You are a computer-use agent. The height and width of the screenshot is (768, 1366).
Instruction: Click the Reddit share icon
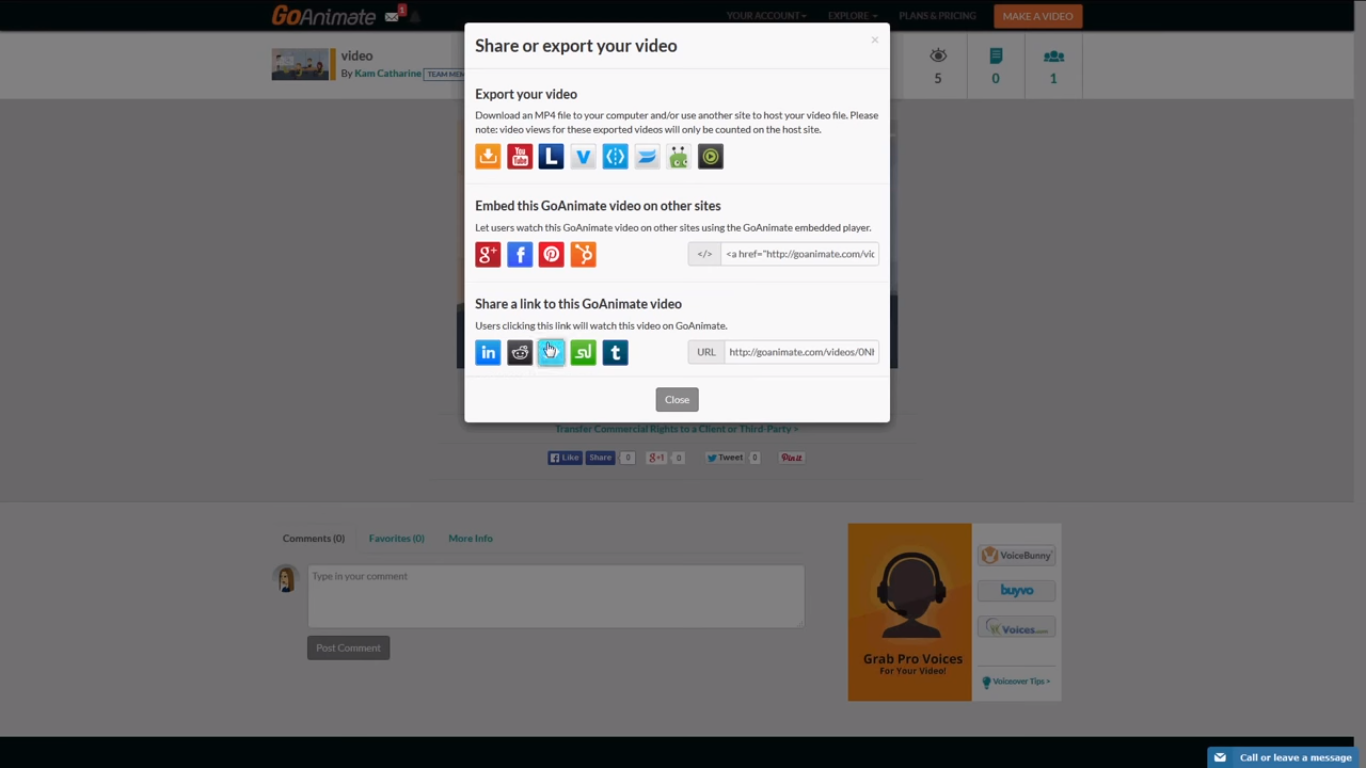pyautogui.click(x=519, y=352)
